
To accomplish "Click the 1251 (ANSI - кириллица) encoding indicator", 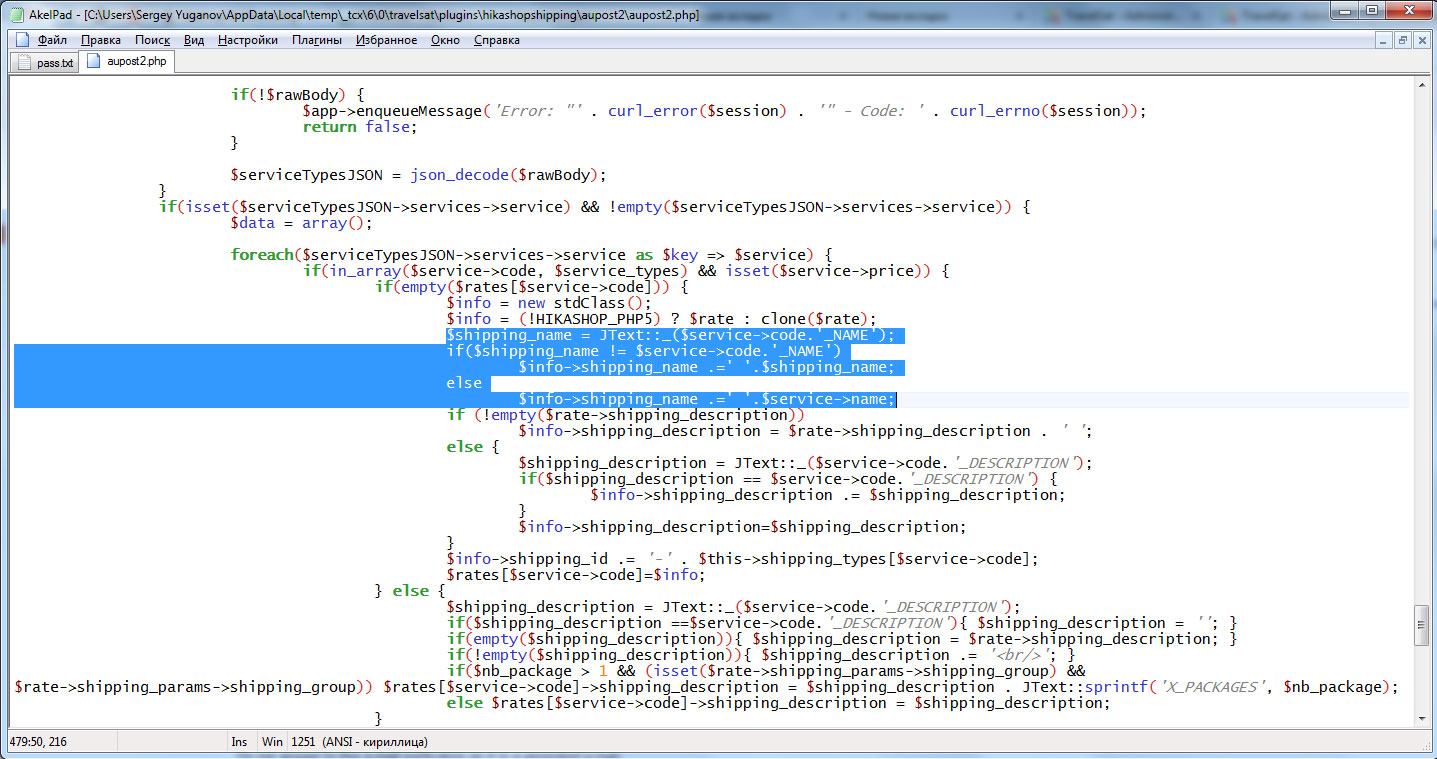I will pyautogui.click(x=359, y=742).
